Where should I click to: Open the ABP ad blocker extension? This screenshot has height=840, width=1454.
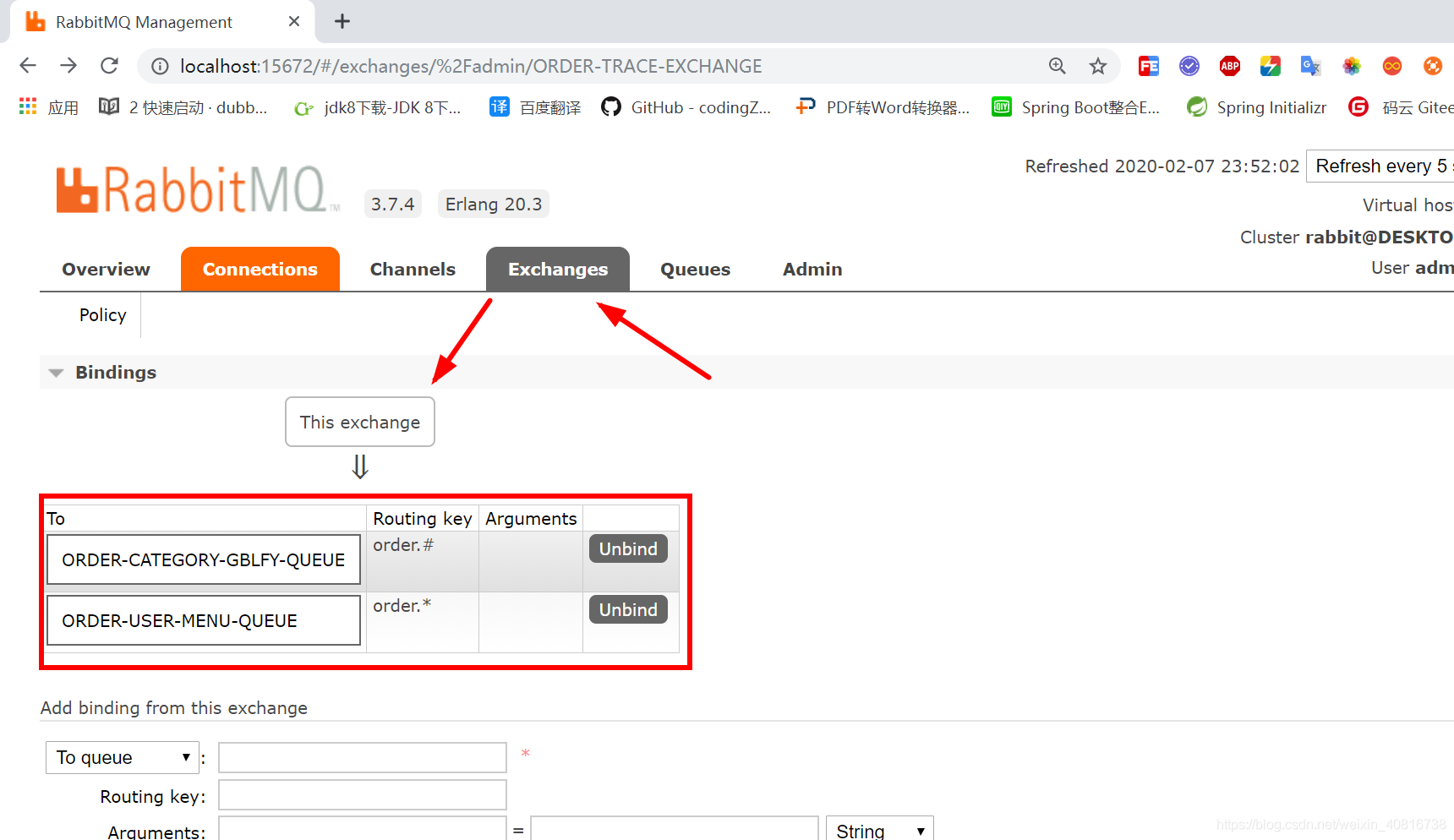point(1230,66)
